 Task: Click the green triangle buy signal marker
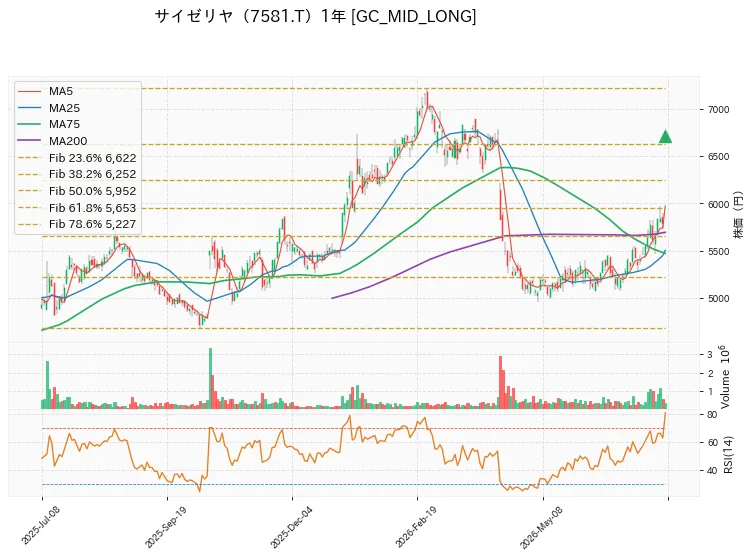click(x=665, y=137)
